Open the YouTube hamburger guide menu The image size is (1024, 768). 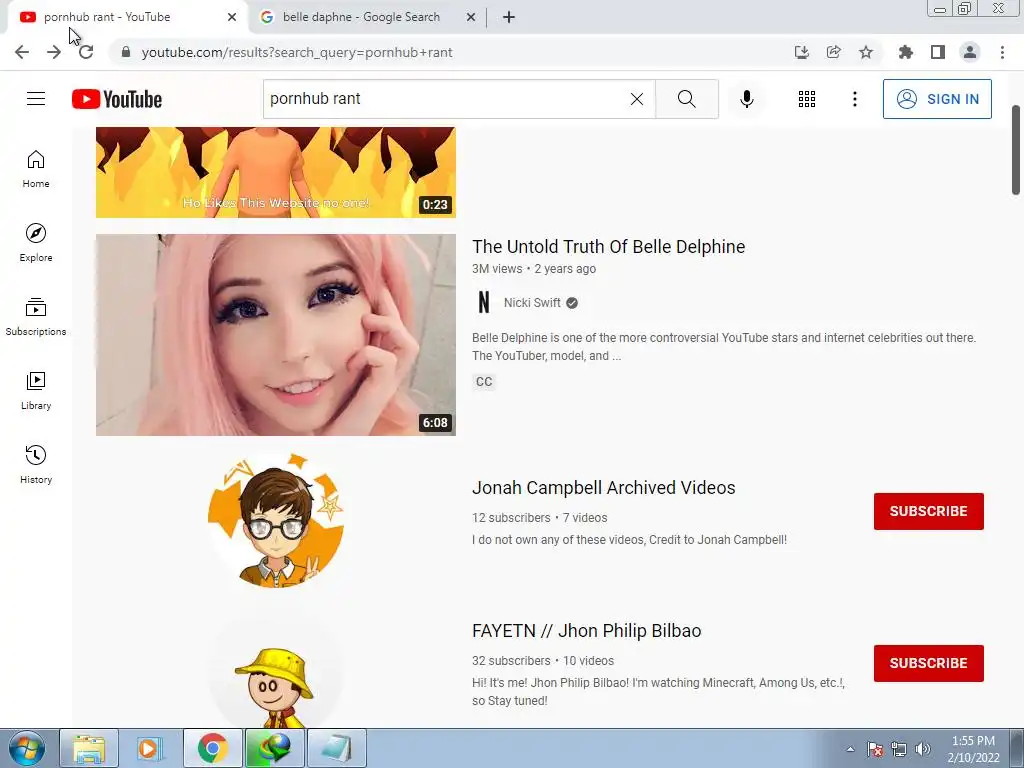tap(36, 99)
